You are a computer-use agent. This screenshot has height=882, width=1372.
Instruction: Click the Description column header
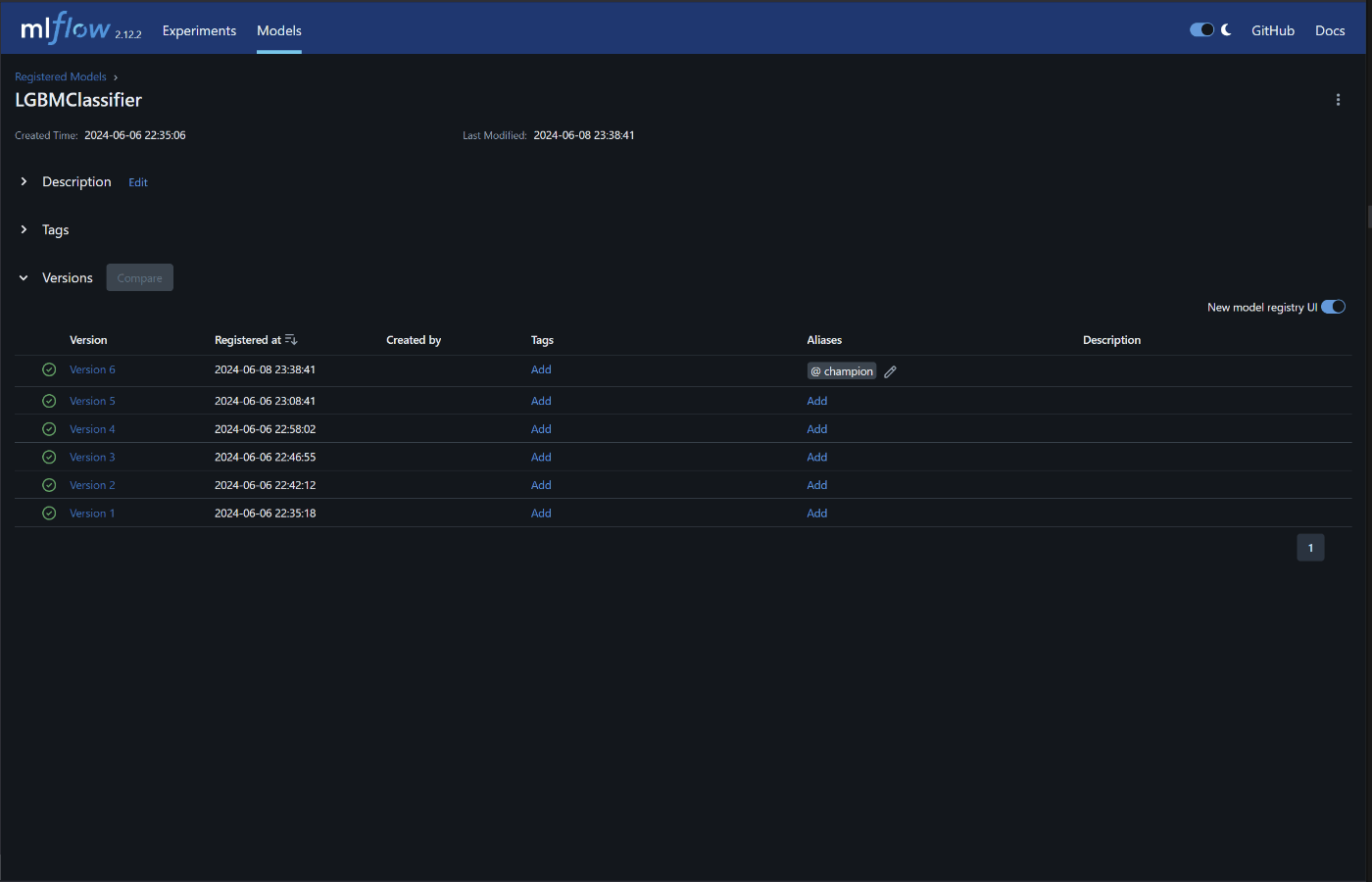[x=1111, y=340]
